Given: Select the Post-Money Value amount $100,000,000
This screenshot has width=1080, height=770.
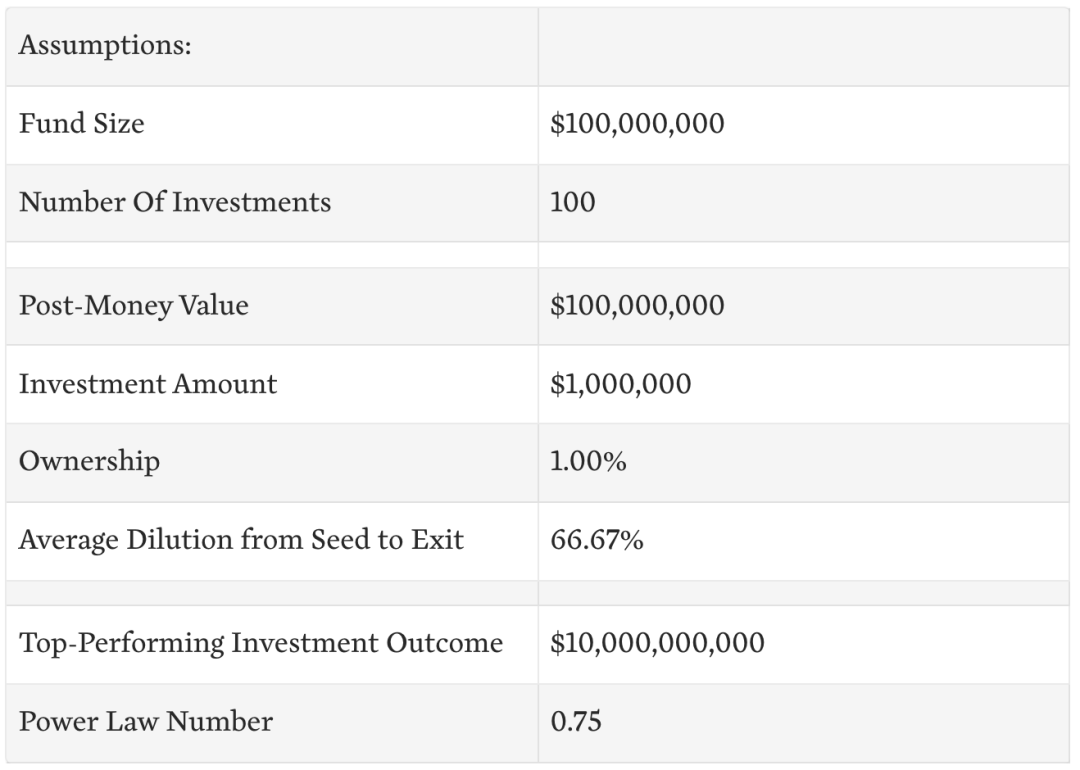Looking at the screenshot, I should click(x=637, y=306).
